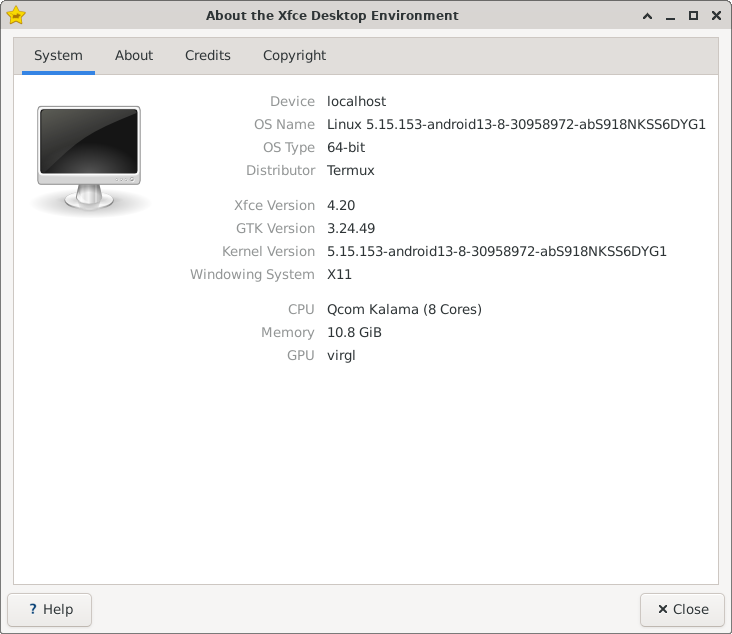Viewport: 732px width, 634px height.
Task: Maximize the About Xfce window
Action: (693, 16)
